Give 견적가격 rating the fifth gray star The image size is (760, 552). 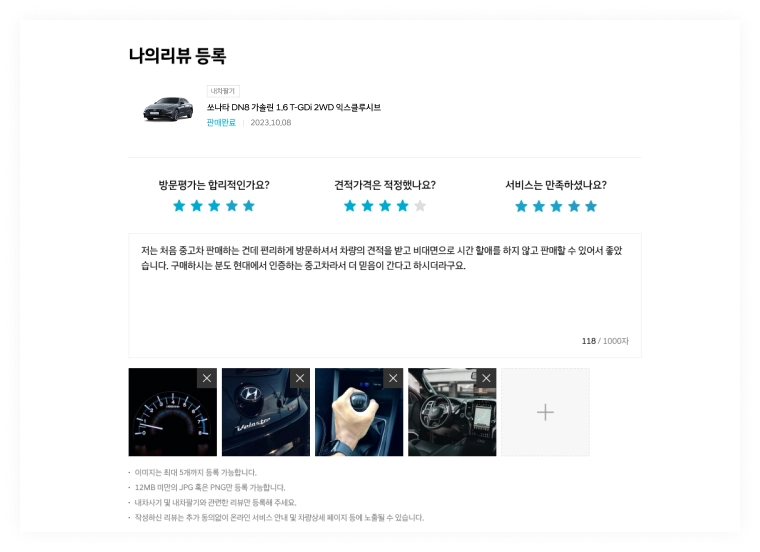(420, 206)
